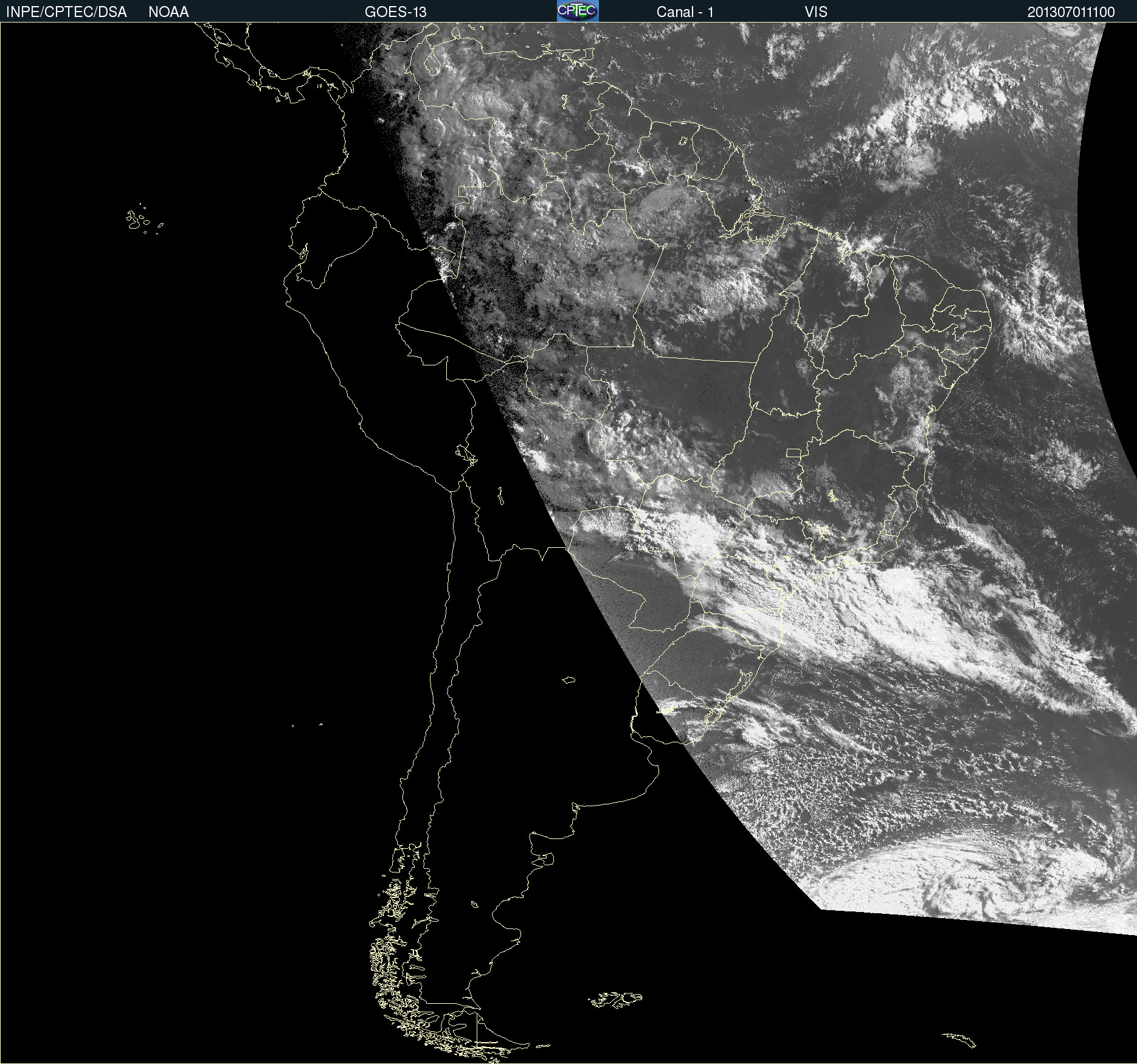Screen dimensions: 1137x1064
Task: Click the Canal - 1 channel label
Action: pyautogui.click(x=685, y=12)
